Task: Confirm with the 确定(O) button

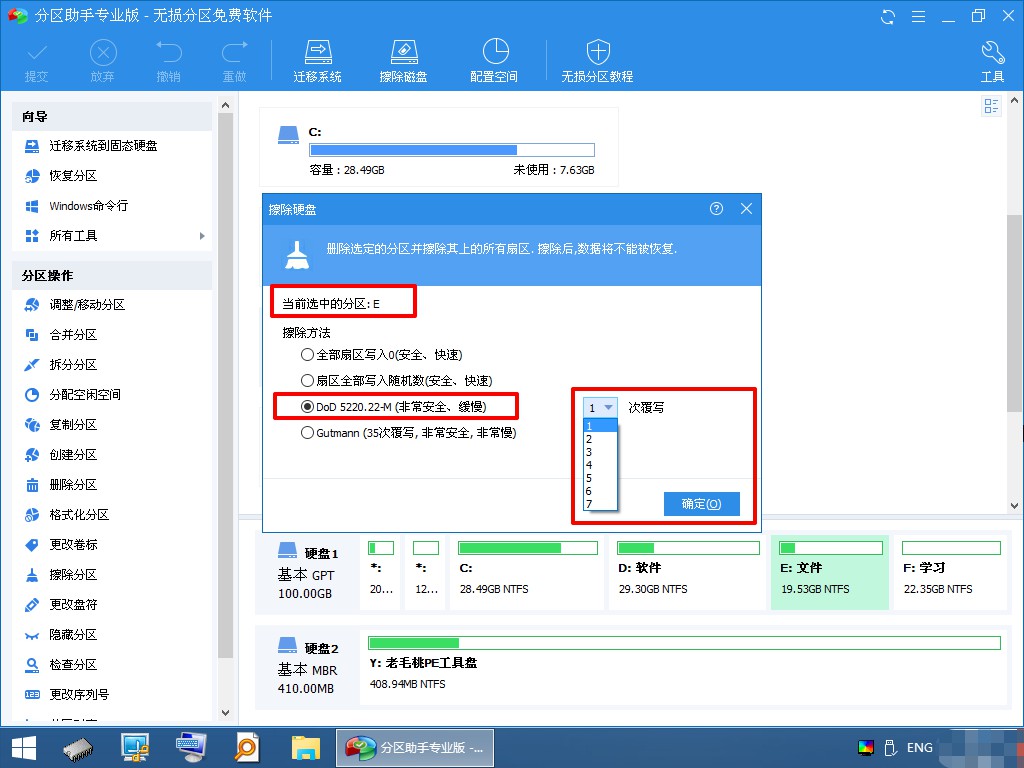Action: tap(701, 504)
